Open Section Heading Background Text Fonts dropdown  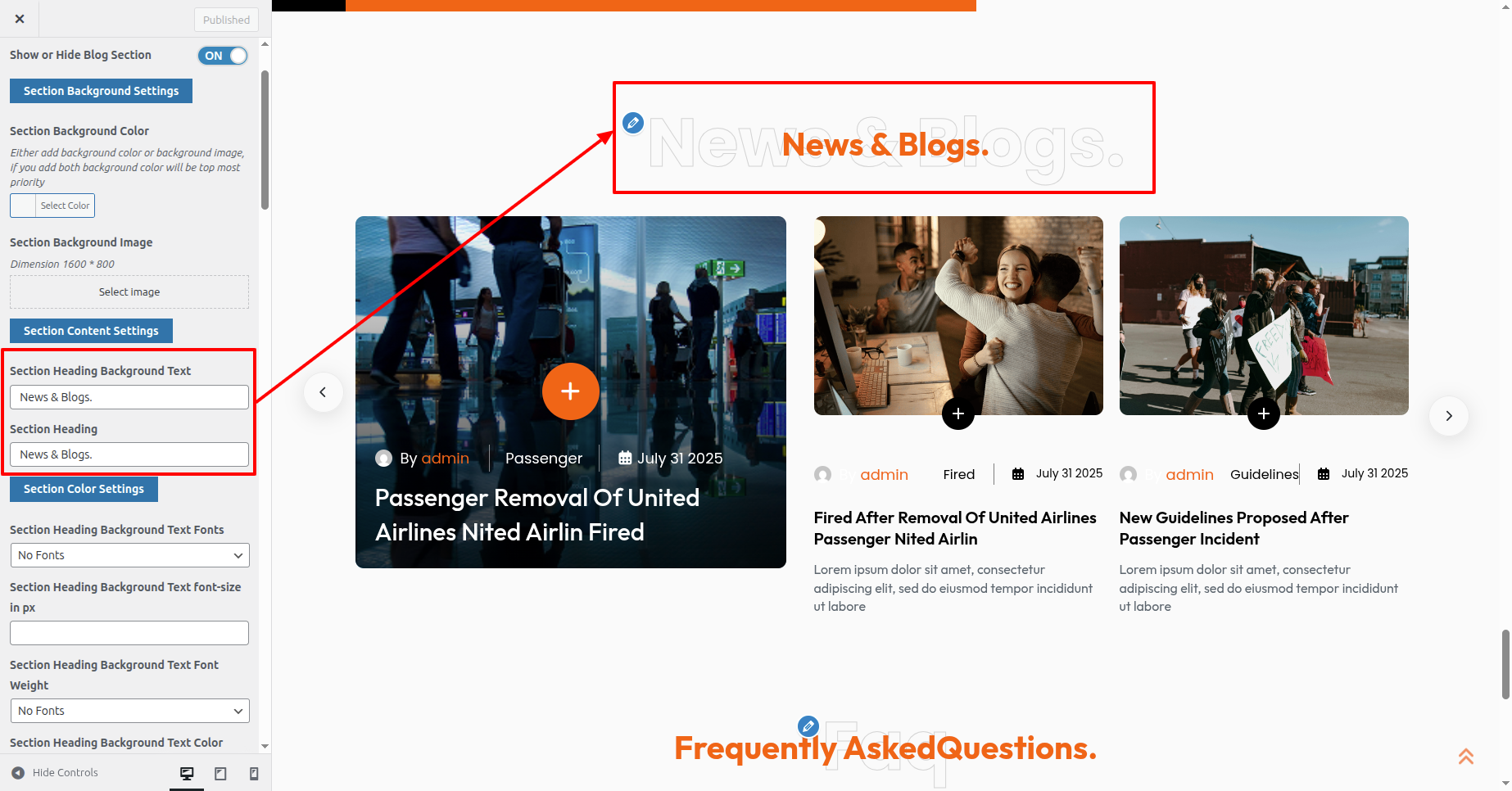click(x=129, y=555)
